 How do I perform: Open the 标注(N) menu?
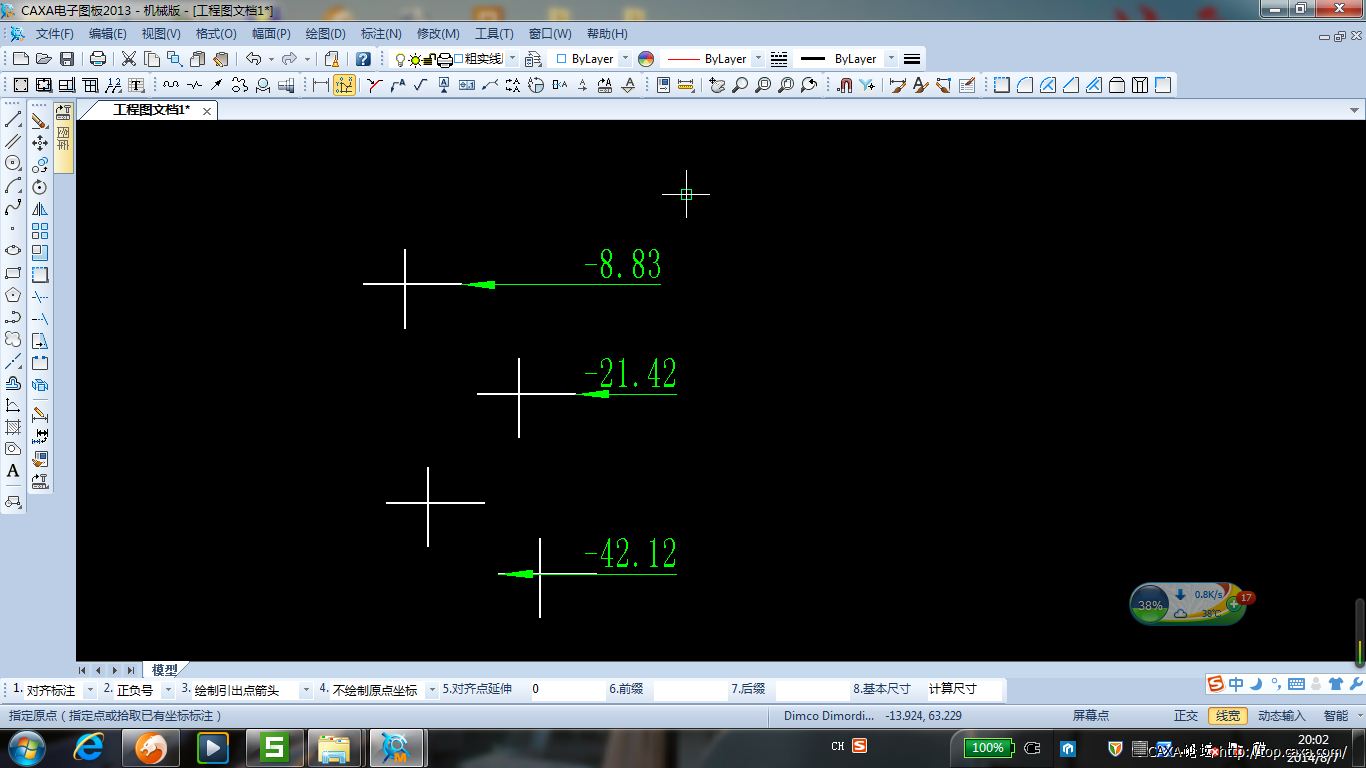pos(380,34)
